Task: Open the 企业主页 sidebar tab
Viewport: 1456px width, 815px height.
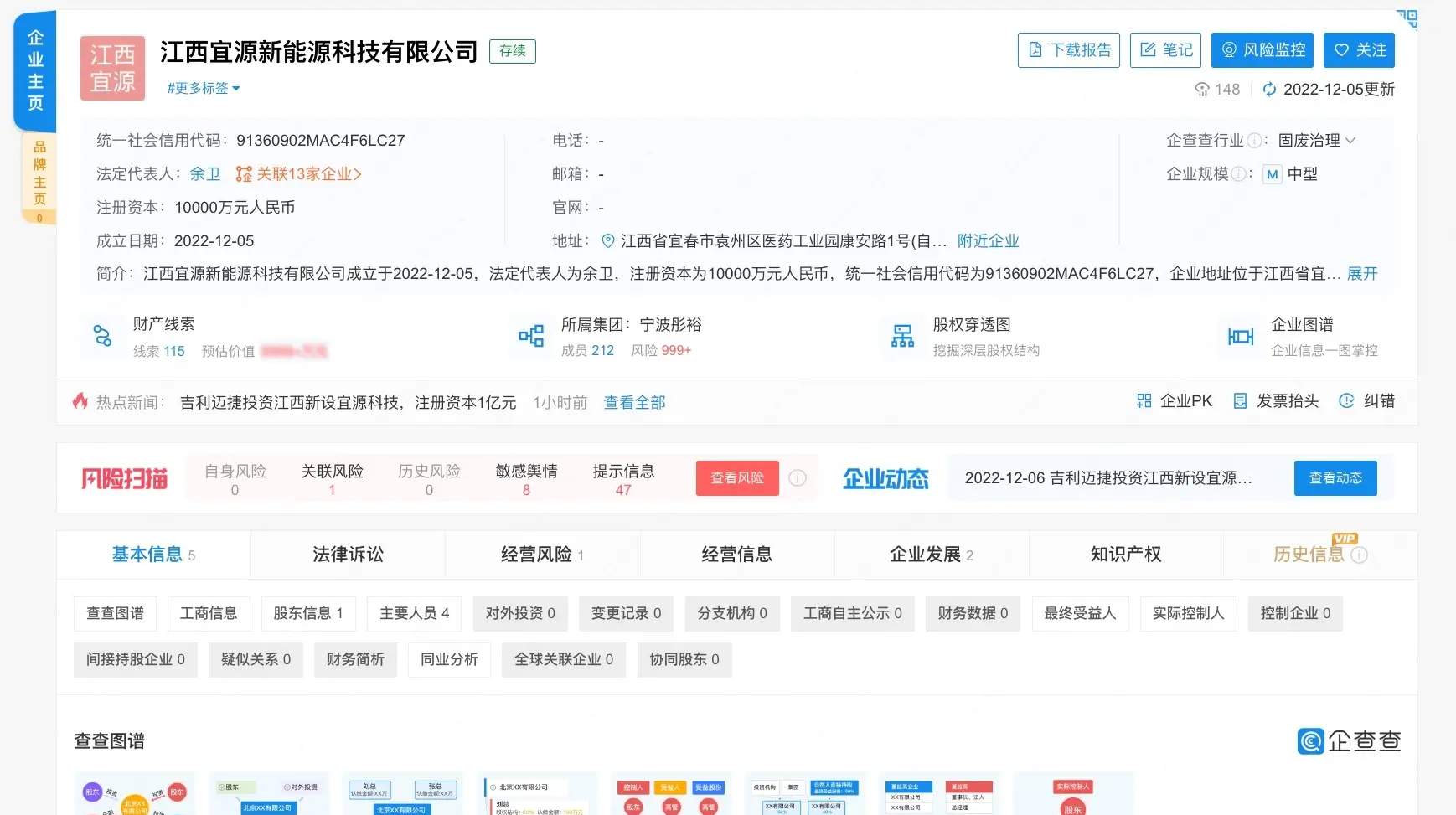Action: coord(35,70)
